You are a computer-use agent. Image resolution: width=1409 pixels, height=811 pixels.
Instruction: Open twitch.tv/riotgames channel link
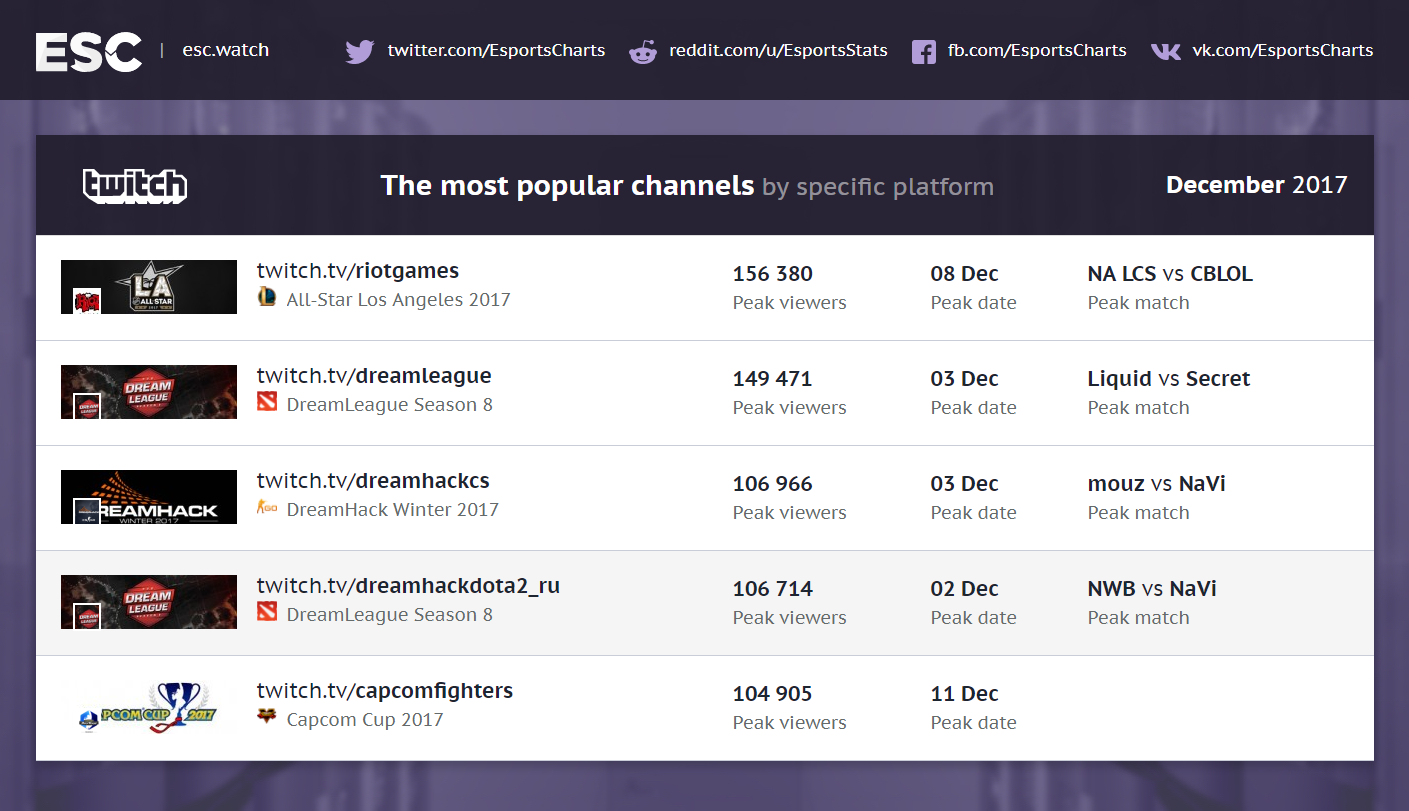[x=357, y=271]
